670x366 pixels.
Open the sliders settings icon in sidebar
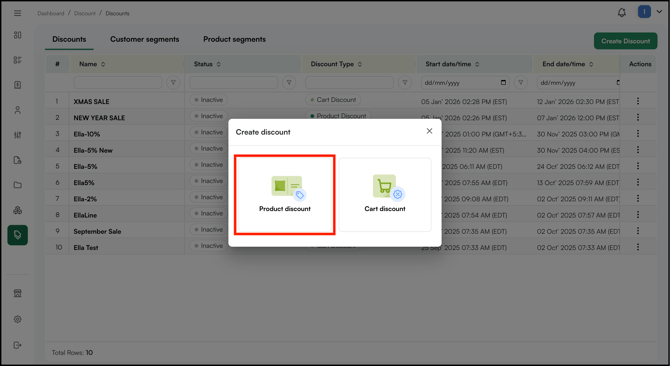pyautogui.click(x=18, y=135)
